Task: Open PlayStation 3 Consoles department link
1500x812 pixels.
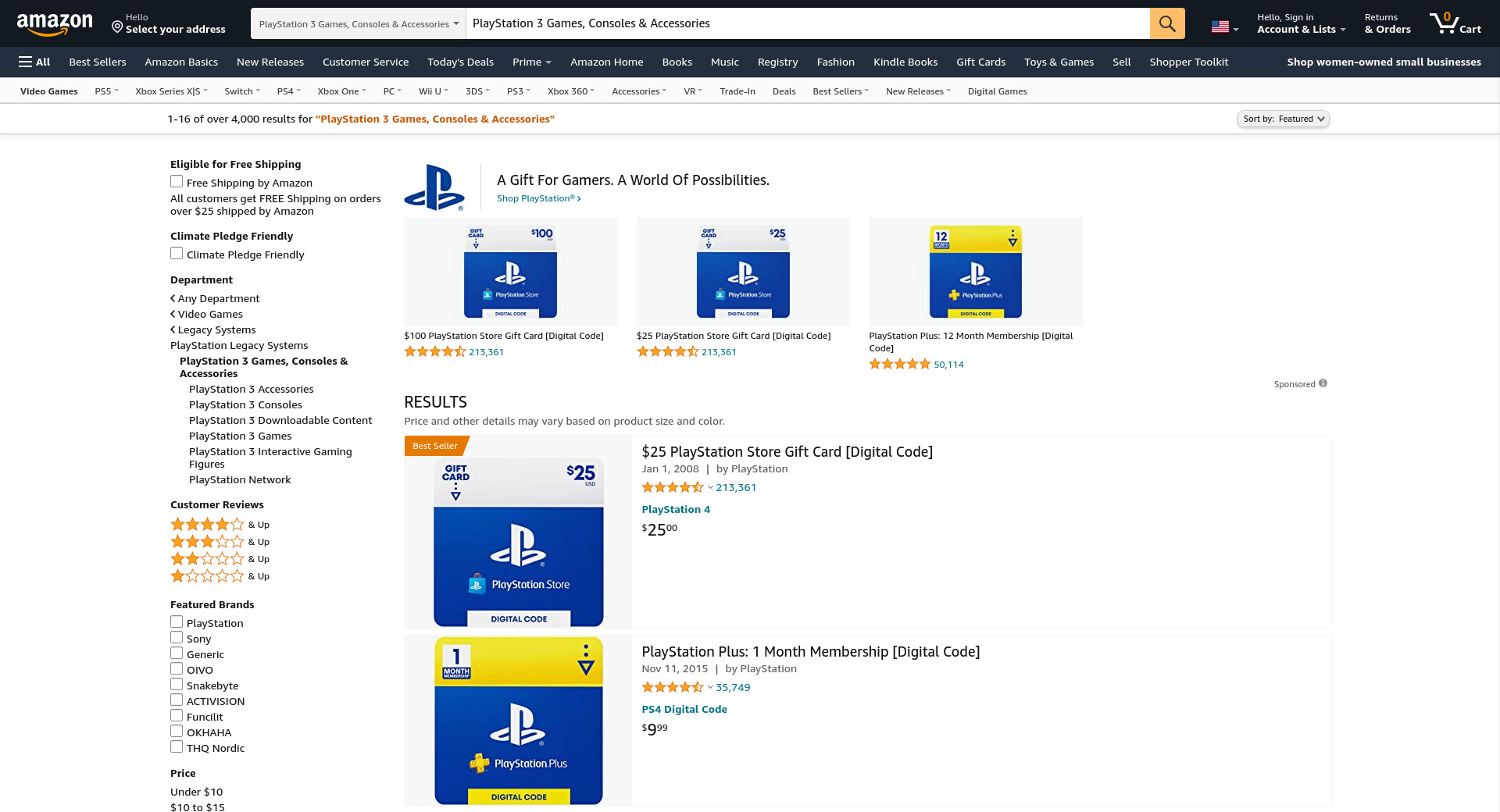Action: click(x=245, y=404)
